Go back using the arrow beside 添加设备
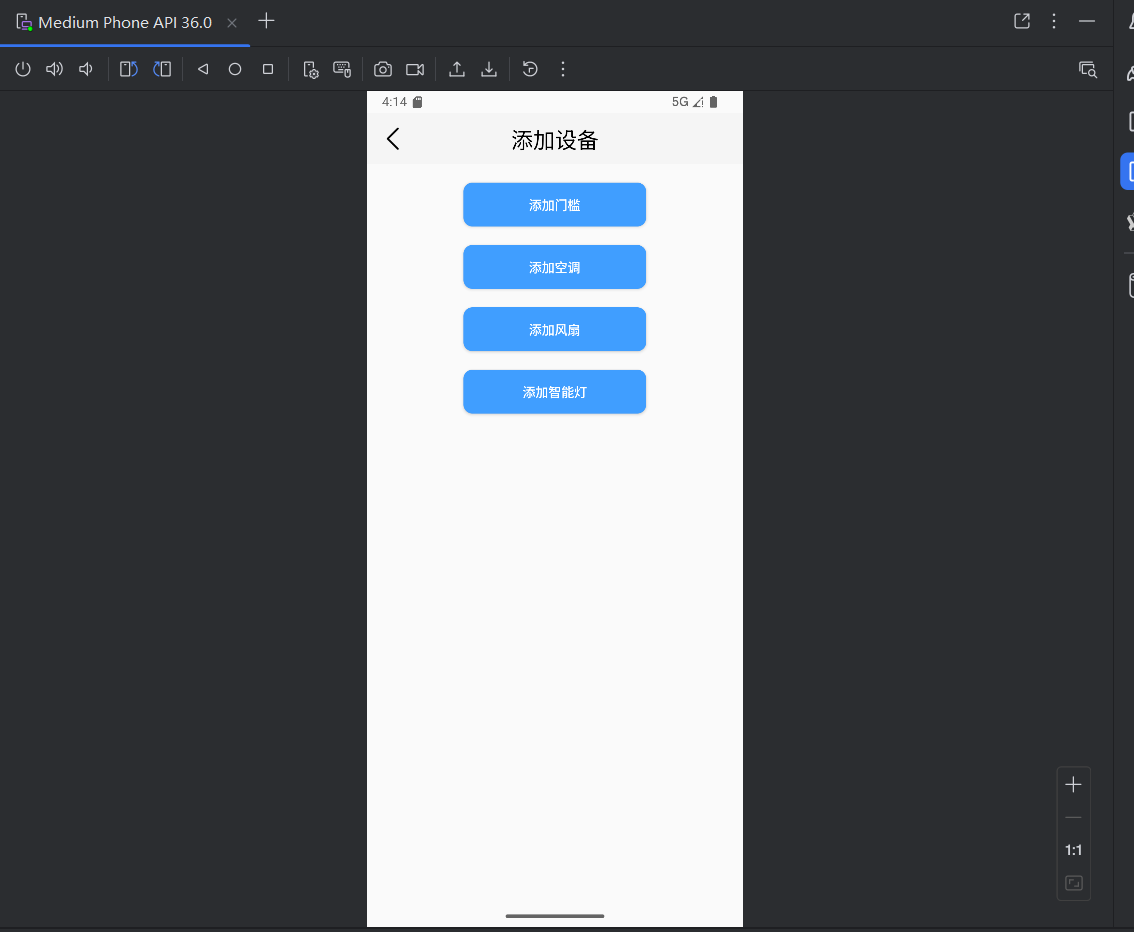This screenshot has height=932, width=1134. tap(393, 139)
